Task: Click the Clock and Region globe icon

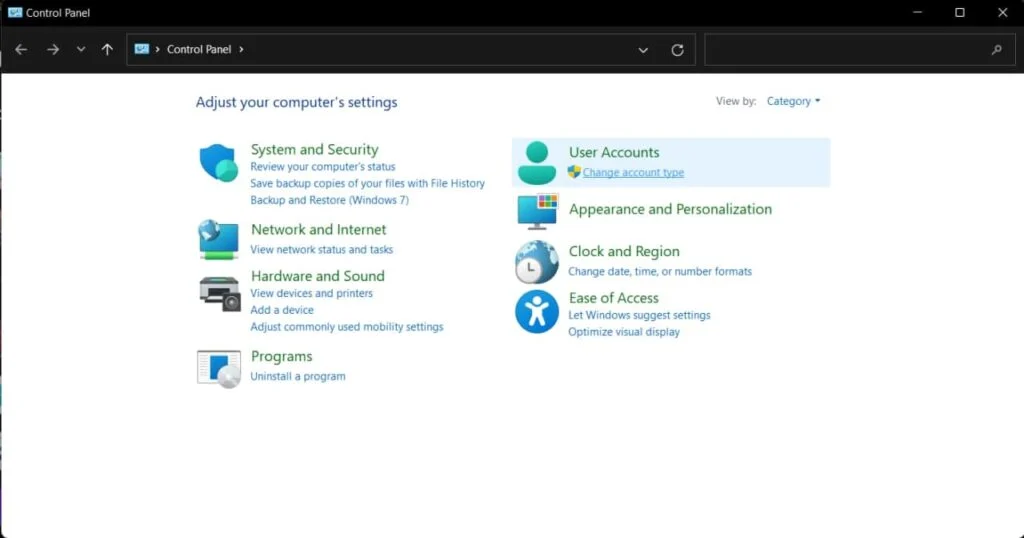Action: click(537, 263)
